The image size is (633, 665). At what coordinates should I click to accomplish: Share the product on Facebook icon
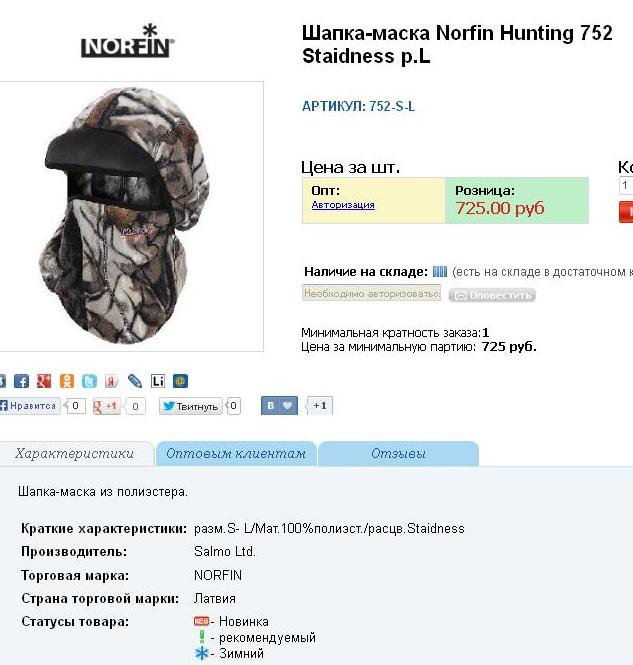coord(22,381)
